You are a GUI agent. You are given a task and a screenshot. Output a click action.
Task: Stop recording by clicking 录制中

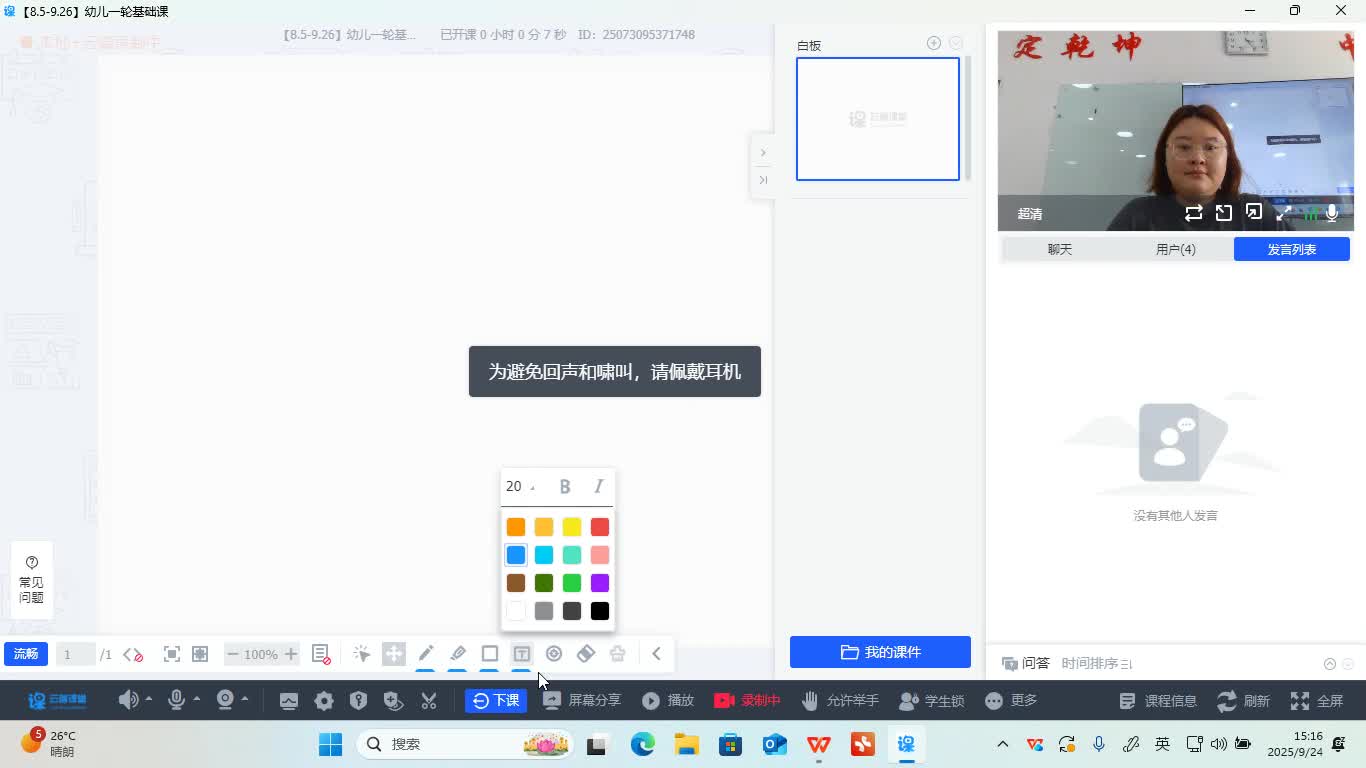pyautogui.click(x=747, y=700)
